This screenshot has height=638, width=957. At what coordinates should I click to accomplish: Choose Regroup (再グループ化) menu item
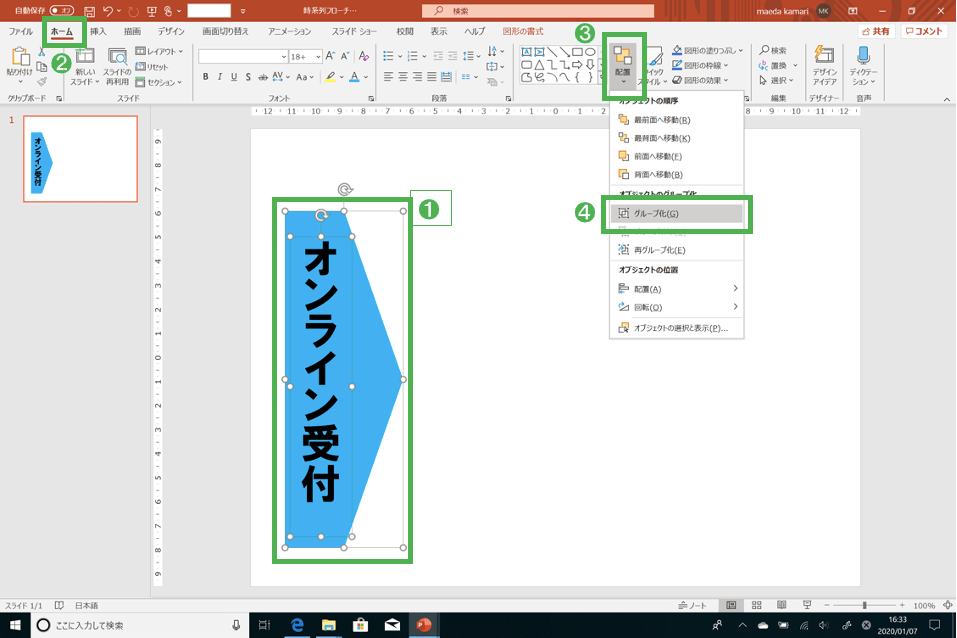click(x=677, y=250)
